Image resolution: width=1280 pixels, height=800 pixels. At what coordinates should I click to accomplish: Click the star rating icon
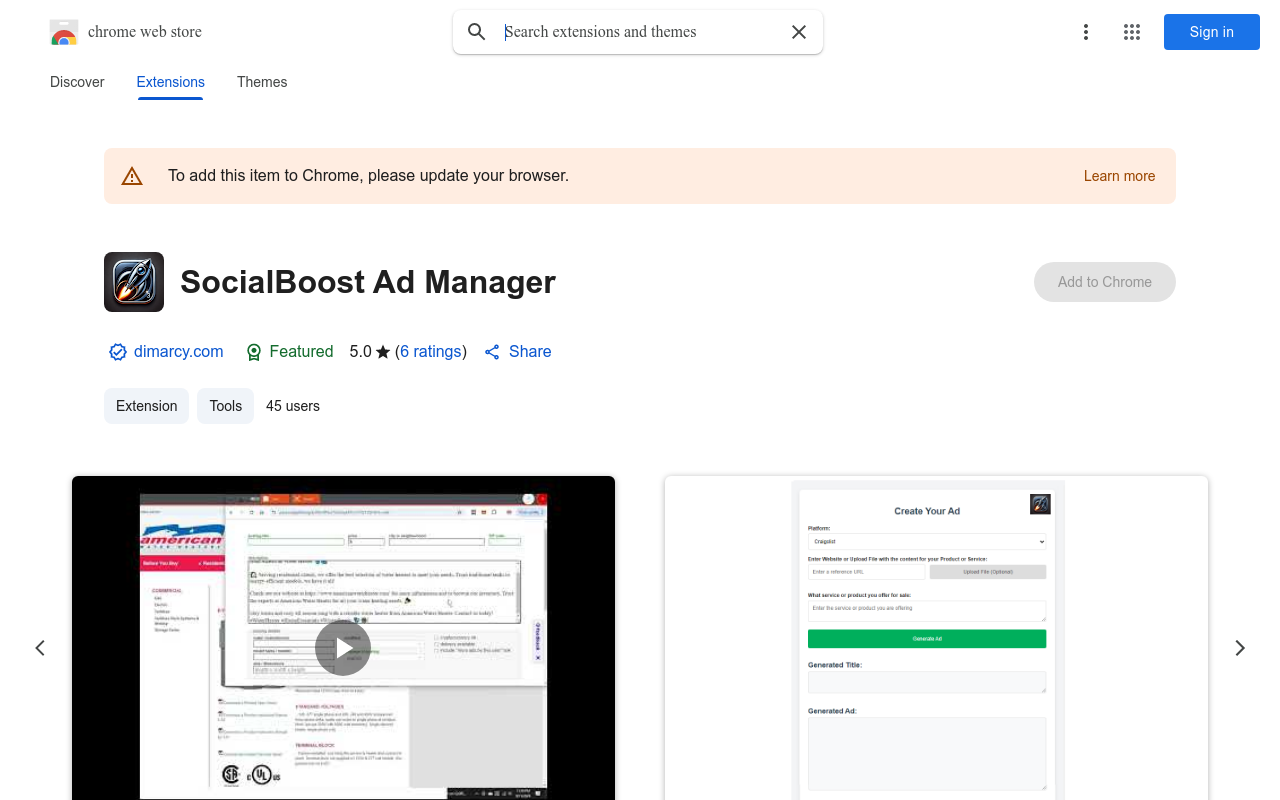383,352
